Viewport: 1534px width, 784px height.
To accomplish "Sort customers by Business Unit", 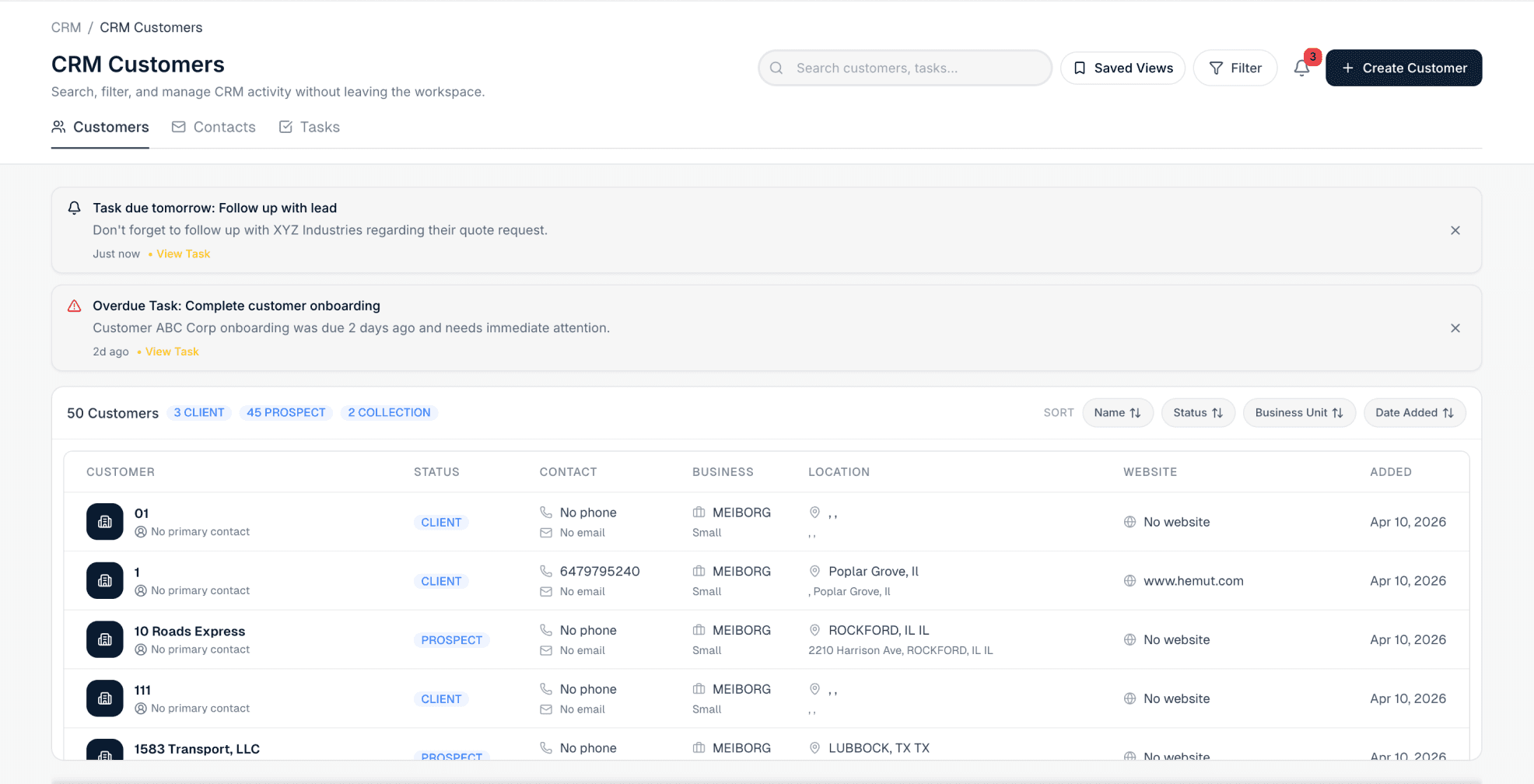I will point(1299,413).
